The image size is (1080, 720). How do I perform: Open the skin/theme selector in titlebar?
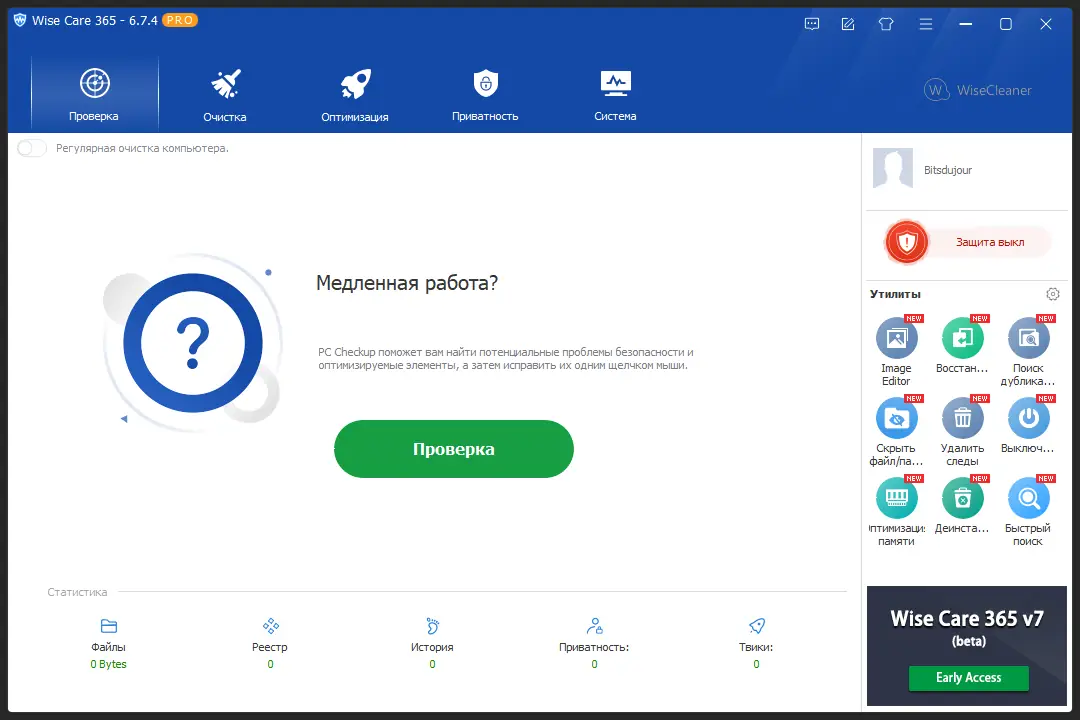coord(886,23)
